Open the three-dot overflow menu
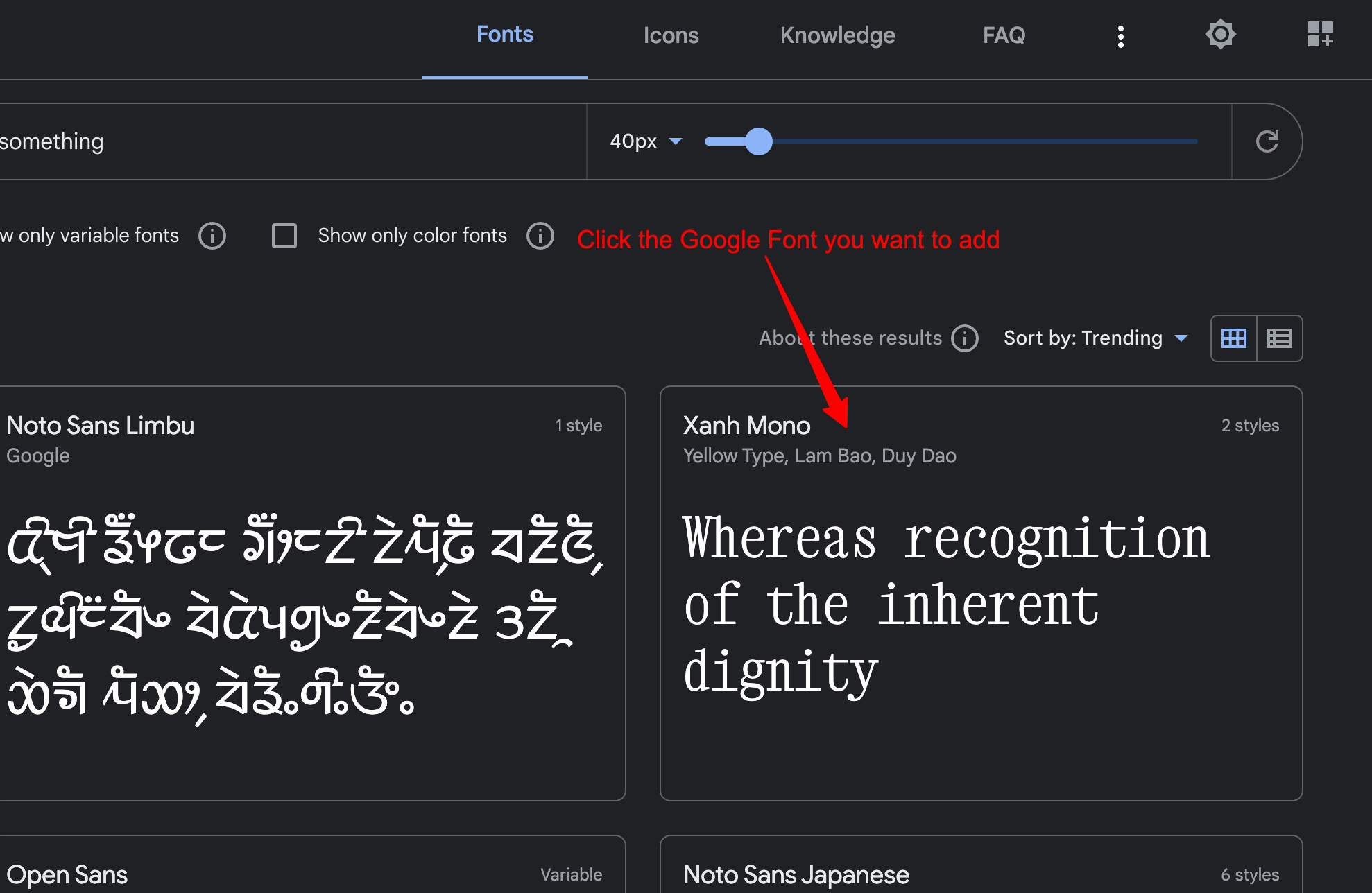1372x893 pixels. point(1120,35)
